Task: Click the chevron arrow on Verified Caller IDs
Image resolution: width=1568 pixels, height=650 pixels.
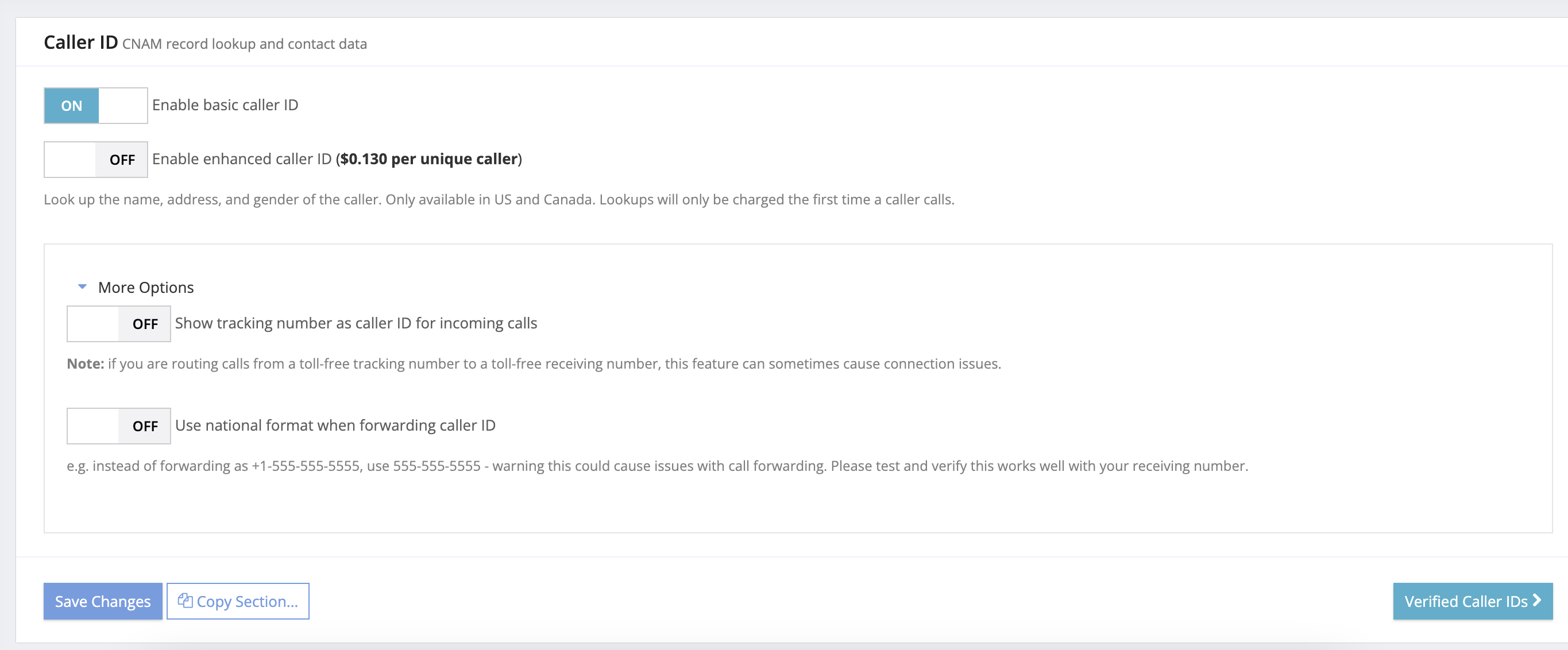Action: (1538, 601)
